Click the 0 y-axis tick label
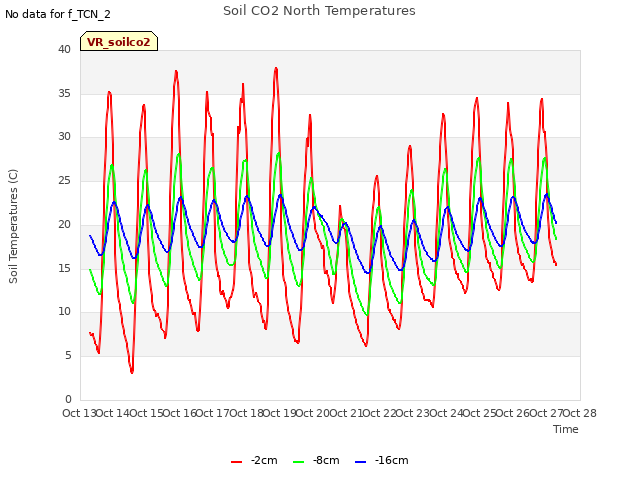Screen dimensions: 640x480 [x=68, y=399]
